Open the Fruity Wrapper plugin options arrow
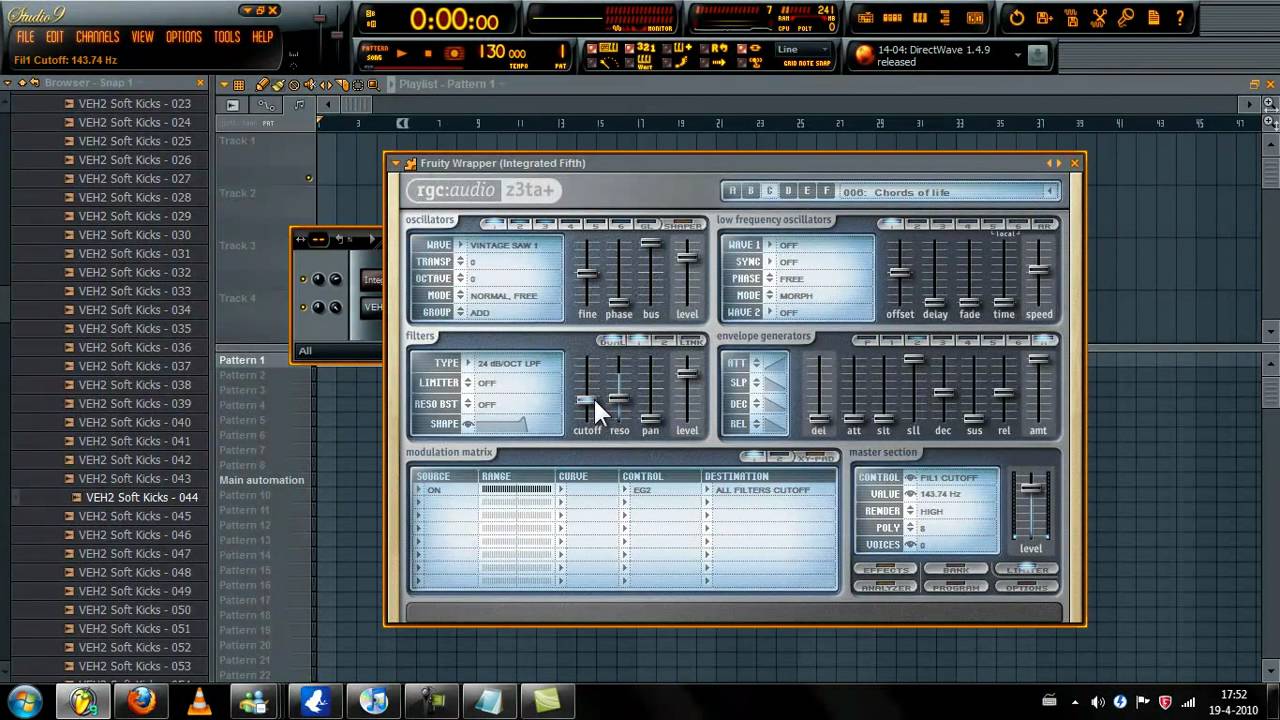Viewport: 1280px width, 720px height. 397,163
